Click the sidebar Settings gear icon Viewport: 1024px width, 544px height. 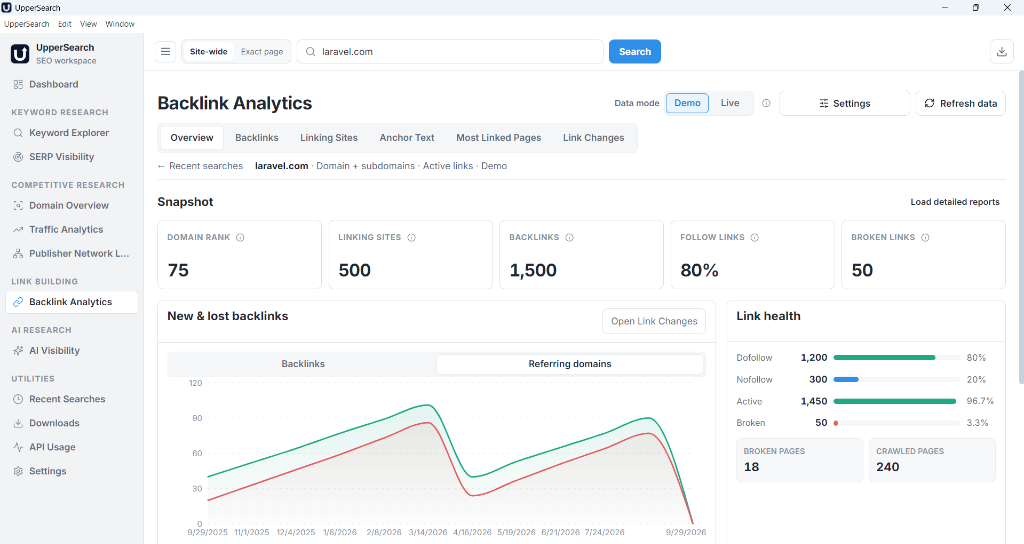(x=18, y=471)
